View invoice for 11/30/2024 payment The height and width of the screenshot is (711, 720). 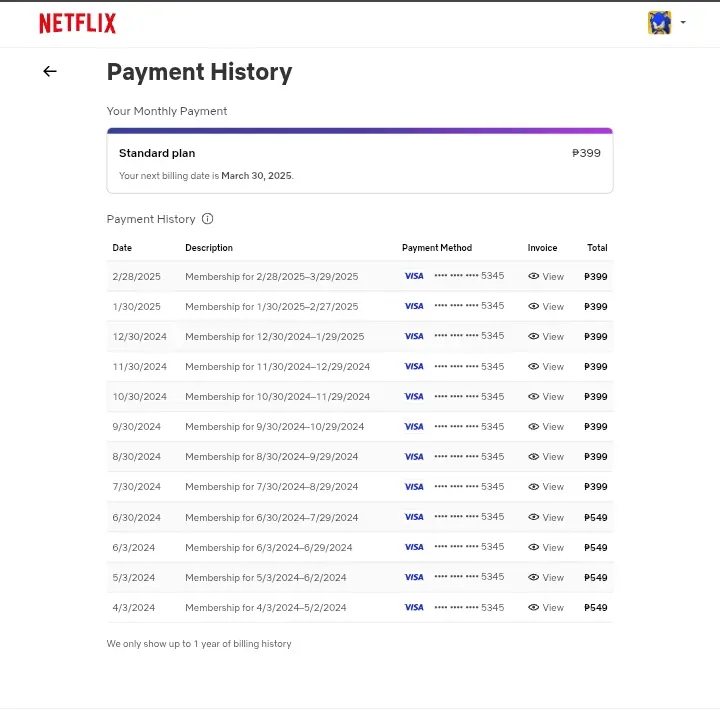546,367
